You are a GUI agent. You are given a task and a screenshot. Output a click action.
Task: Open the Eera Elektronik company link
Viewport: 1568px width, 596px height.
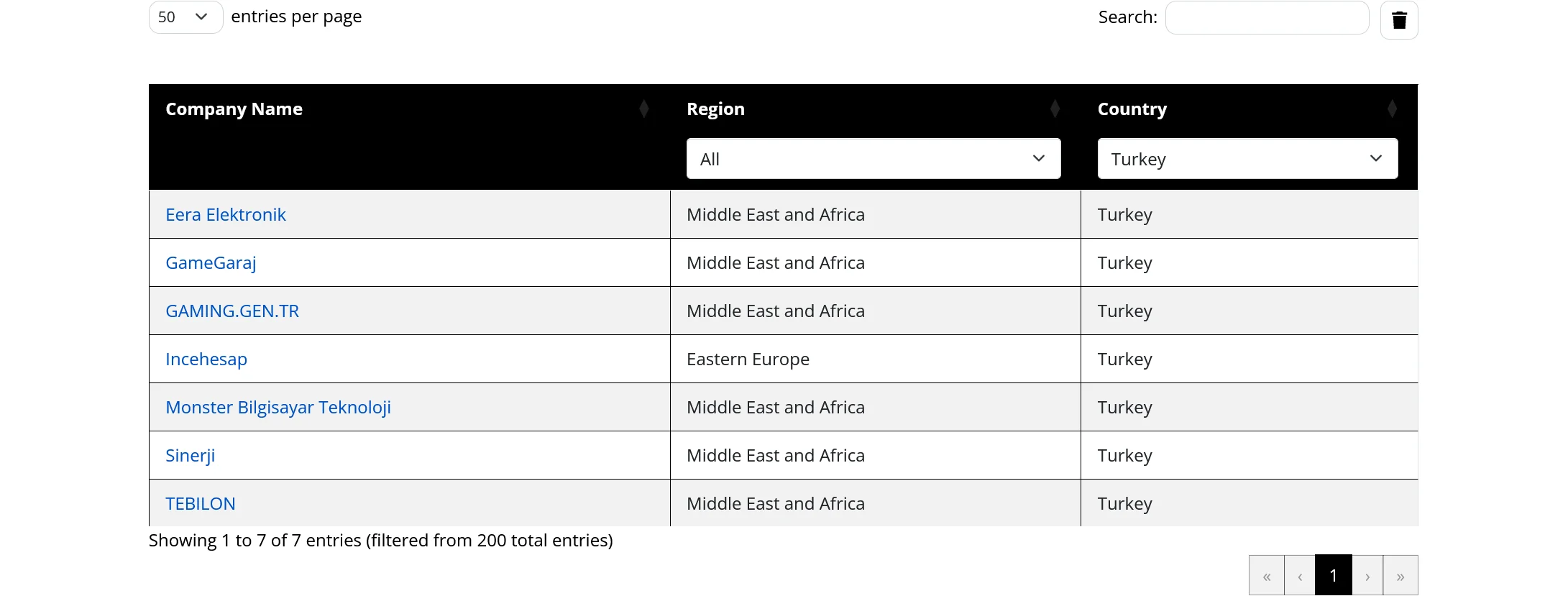(226, 215)
